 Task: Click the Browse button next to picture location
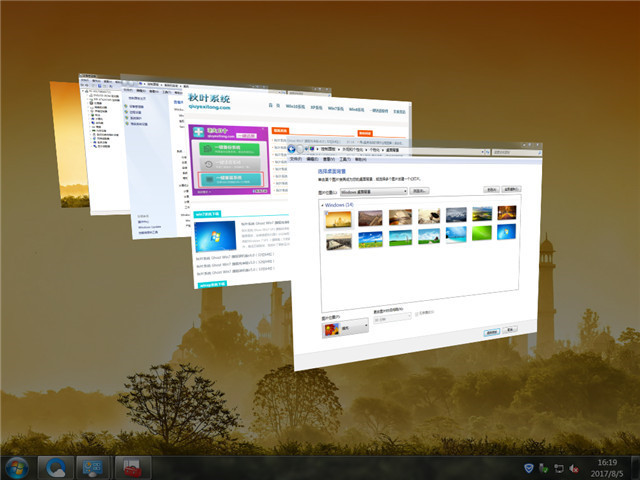[x=419, y=191]
